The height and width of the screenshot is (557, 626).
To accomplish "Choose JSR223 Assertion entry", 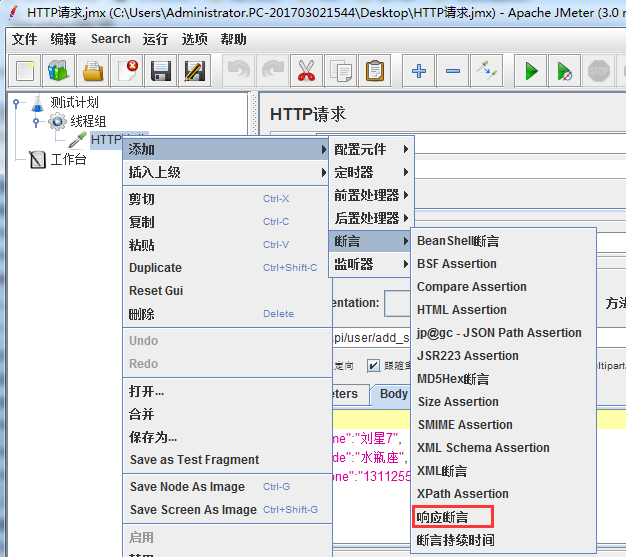I will [503, 356].
